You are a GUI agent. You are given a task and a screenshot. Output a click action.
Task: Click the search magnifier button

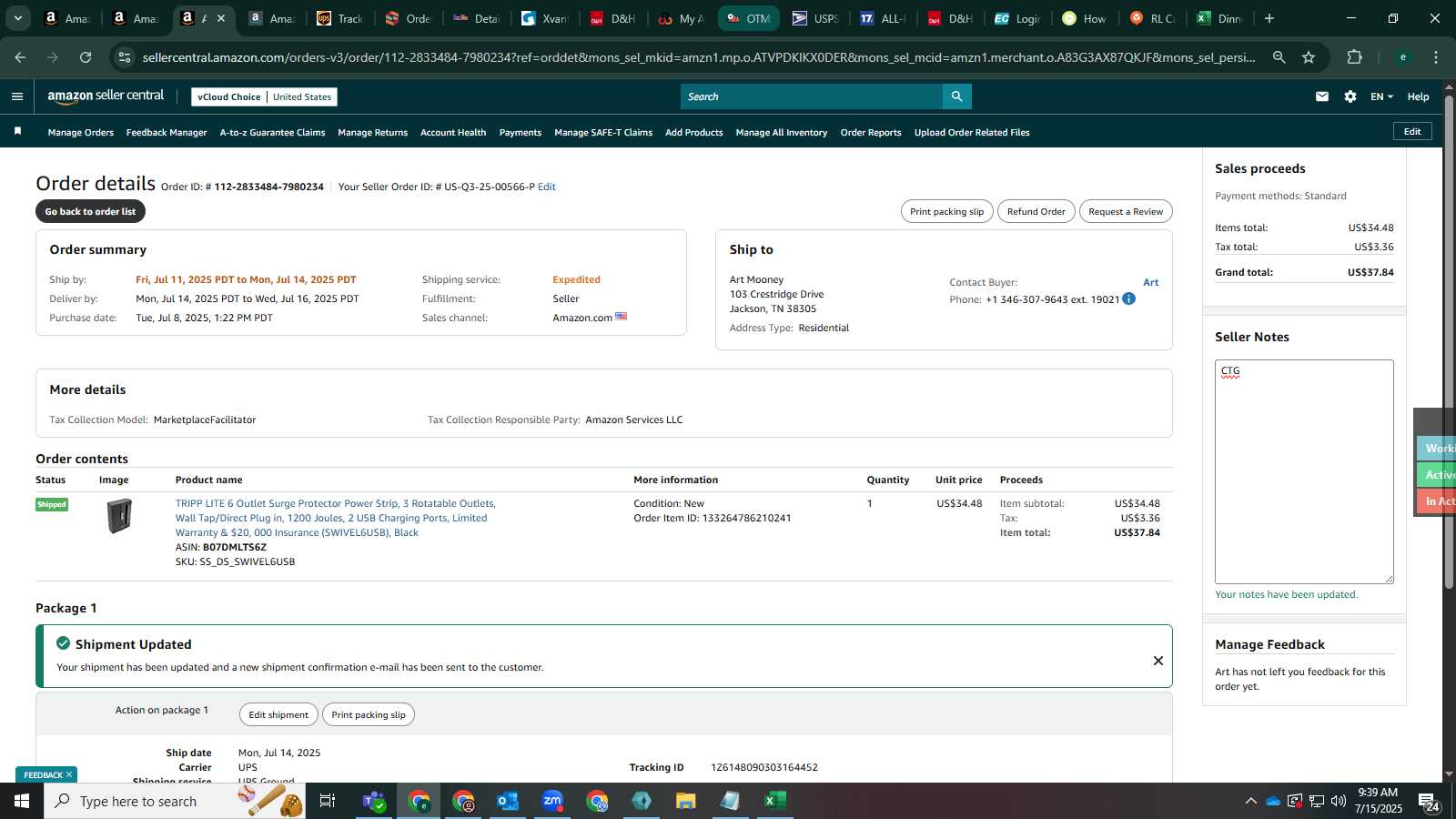[x=956, y=96]
